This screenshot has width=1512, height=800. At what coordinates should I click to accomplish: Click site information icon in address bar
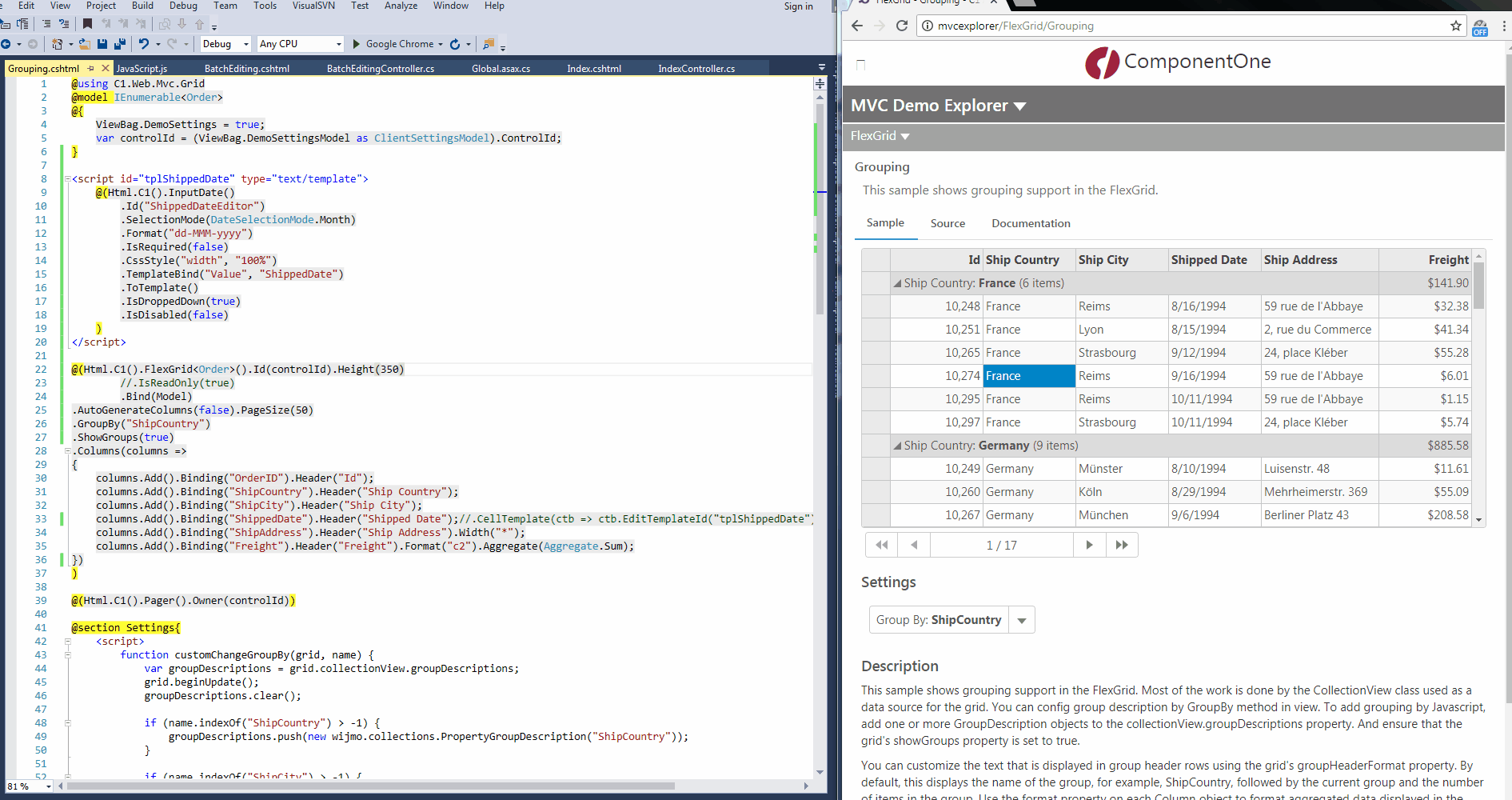pos(928,26)
